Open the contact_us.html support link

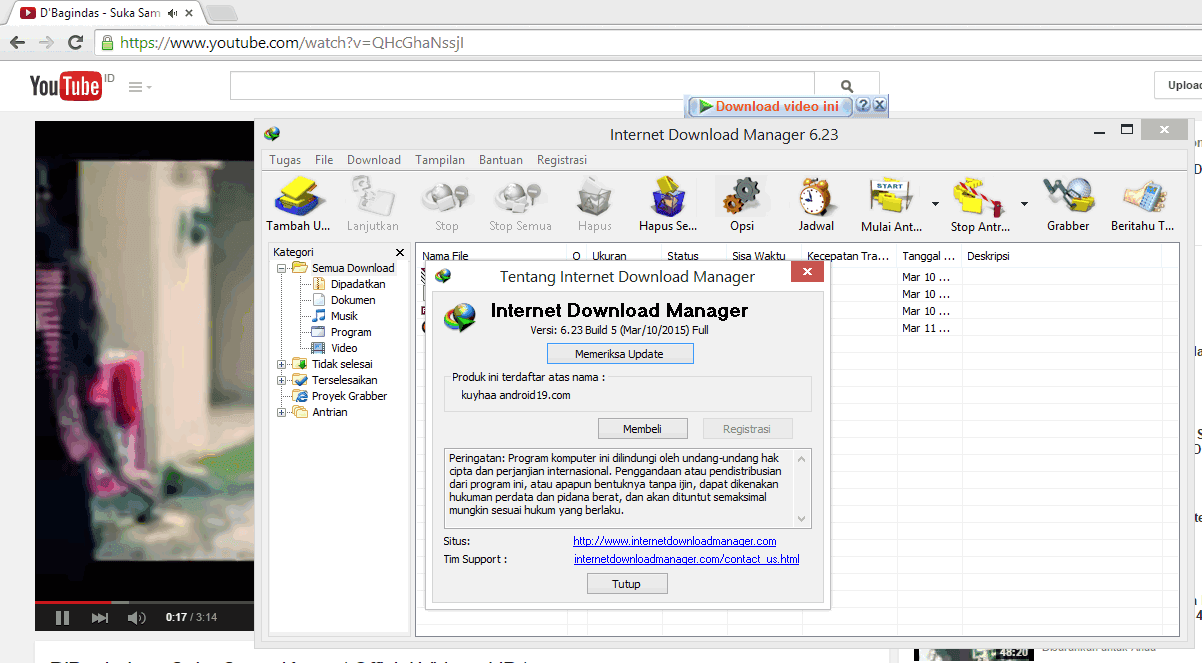point(686,559)
